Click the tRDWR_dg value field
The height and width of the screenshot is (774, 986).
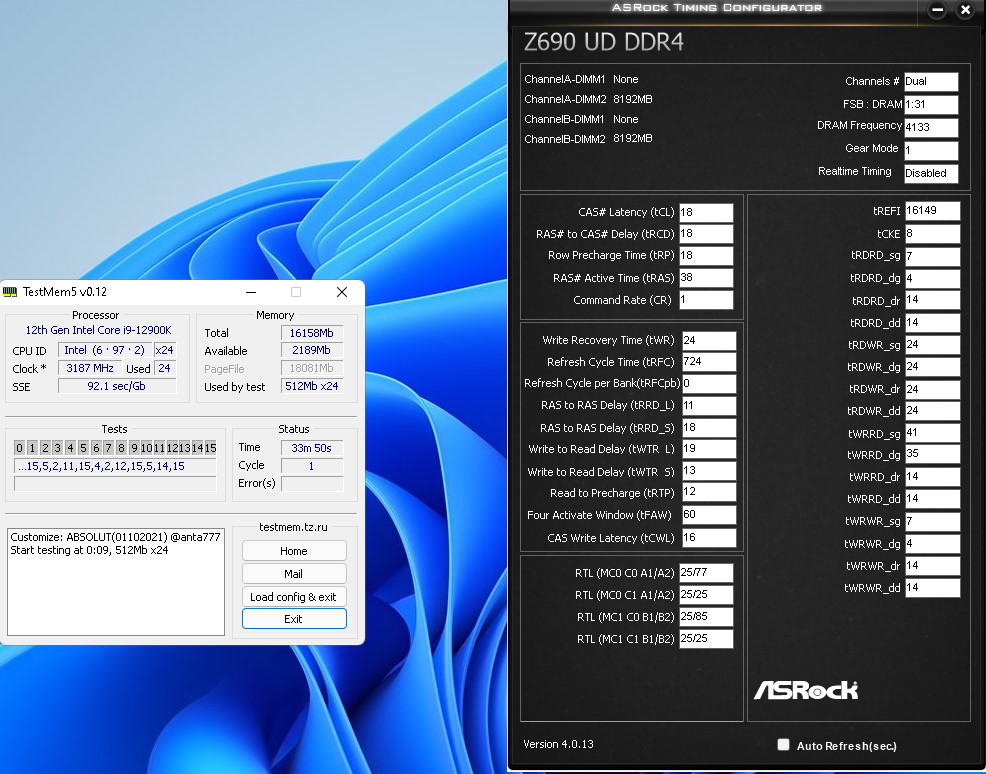click(x=933, y=367)
